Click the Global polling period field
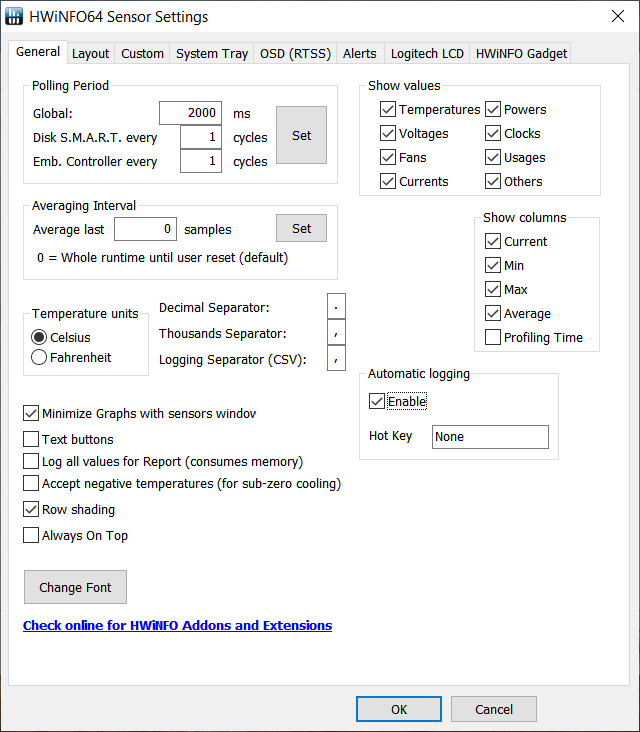Screen dimensions: 640x732 (x=190, y=113)
